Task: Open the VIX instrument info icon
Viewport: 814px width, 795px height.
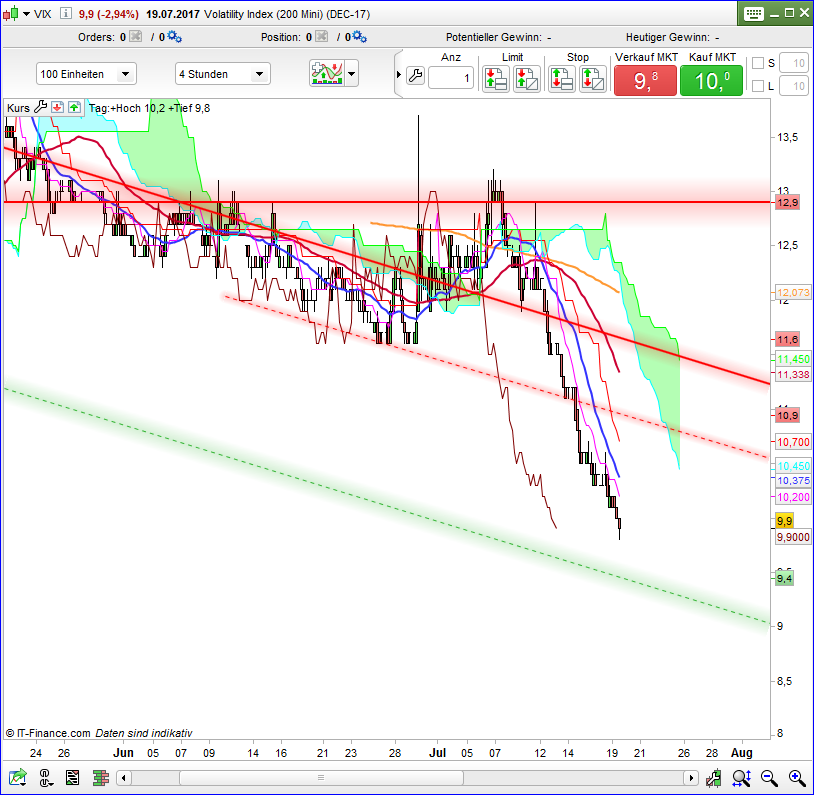Action: click(65, 14)
